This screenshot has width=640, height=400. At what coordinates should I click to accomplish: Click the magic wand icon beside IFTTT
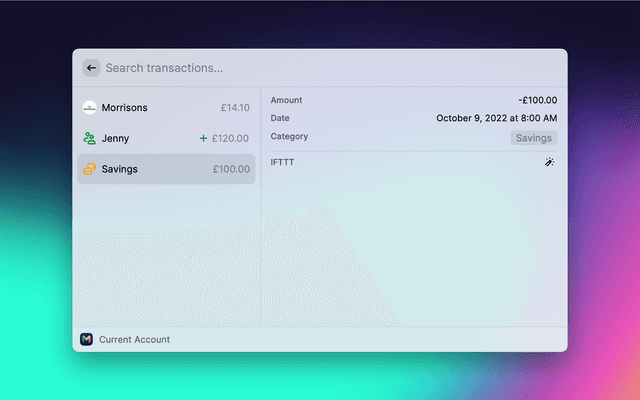point(550,162)
